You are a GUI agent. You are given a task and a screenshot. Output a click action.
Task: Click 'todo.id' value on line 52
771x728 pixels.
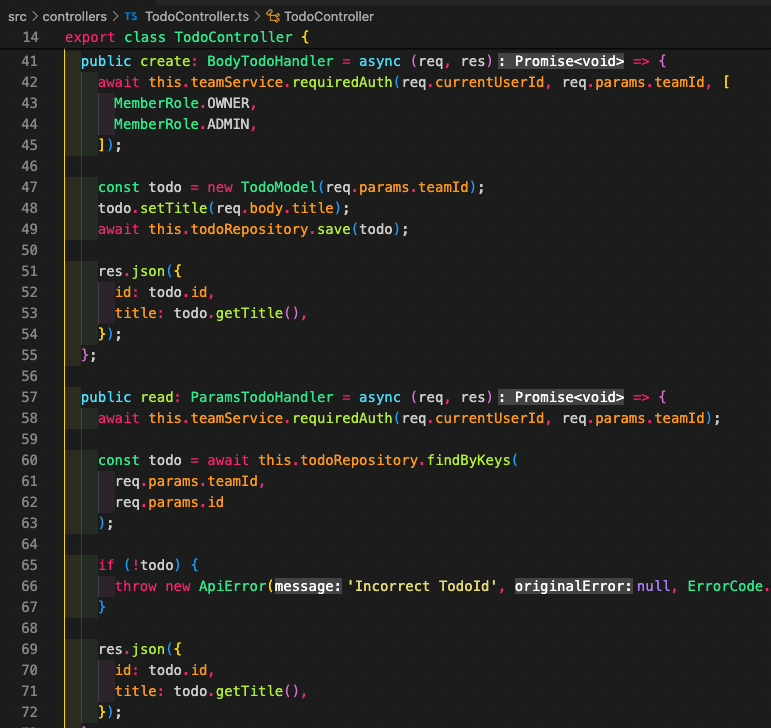(x=178, y=292)
